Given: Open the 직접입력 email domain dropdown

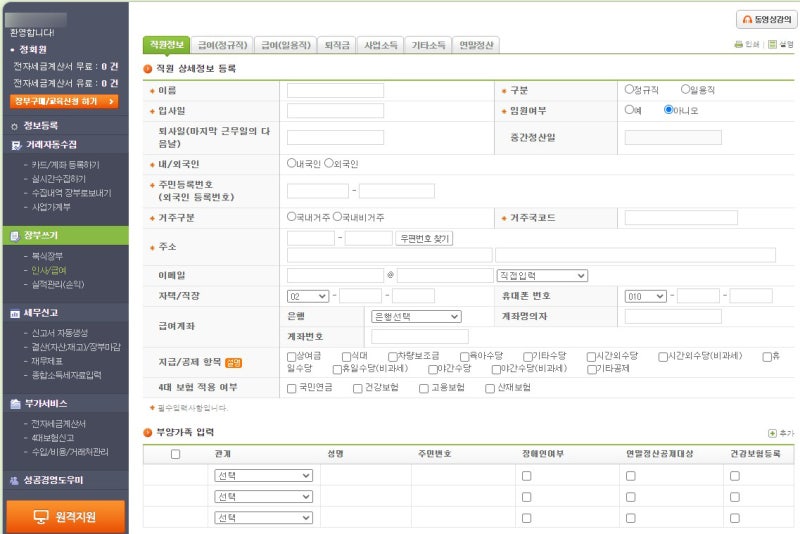Looking at the screenshot, I should [x=542, y=276].
